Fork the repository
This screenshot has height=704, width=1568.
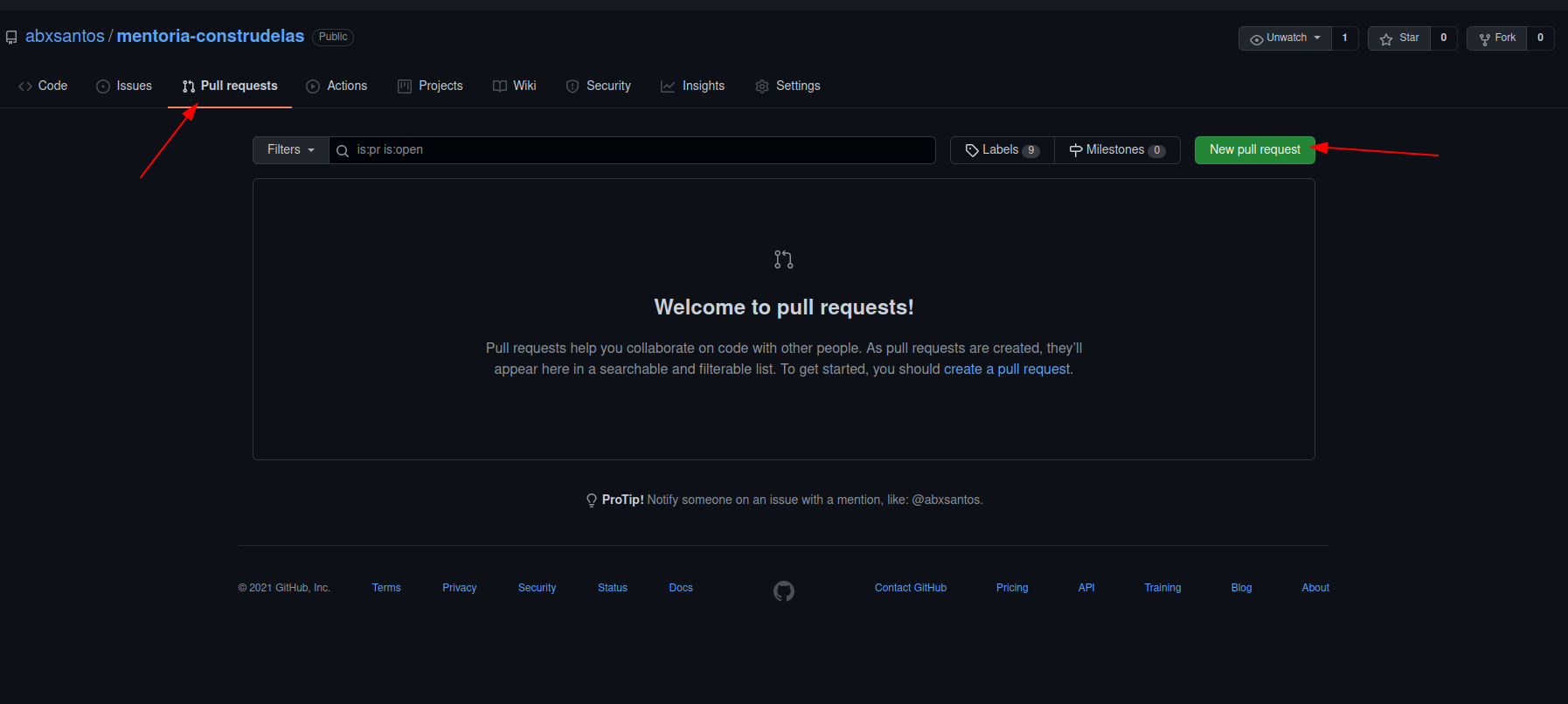[x=1497, y=38]
